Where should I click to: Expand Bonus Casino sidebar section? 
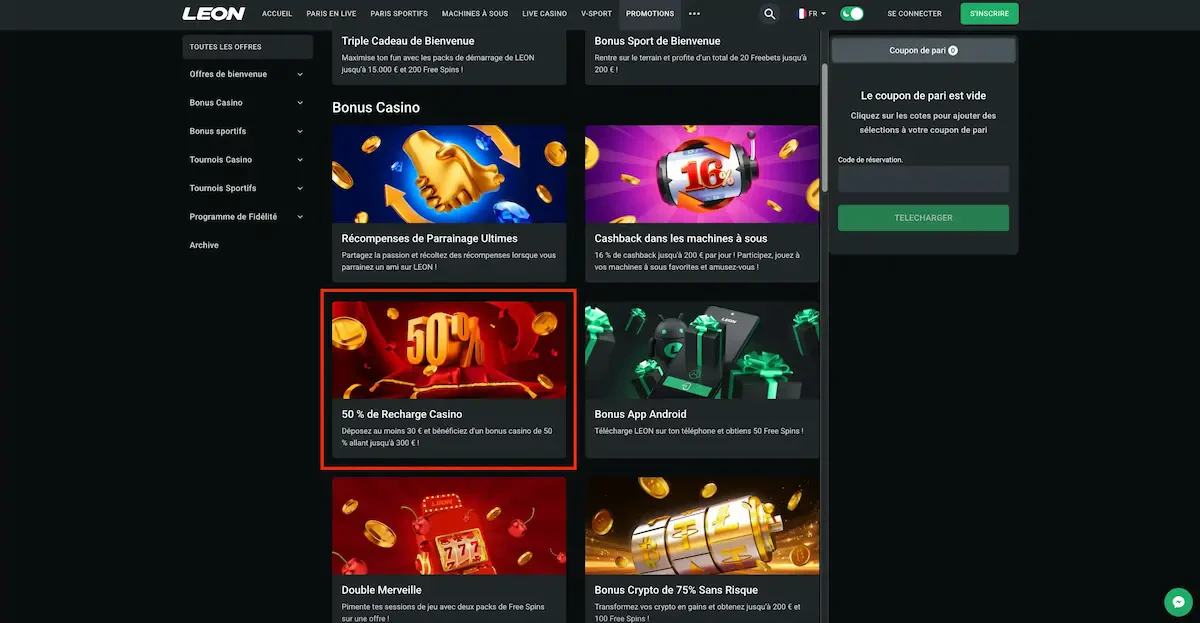click(247, 103)
